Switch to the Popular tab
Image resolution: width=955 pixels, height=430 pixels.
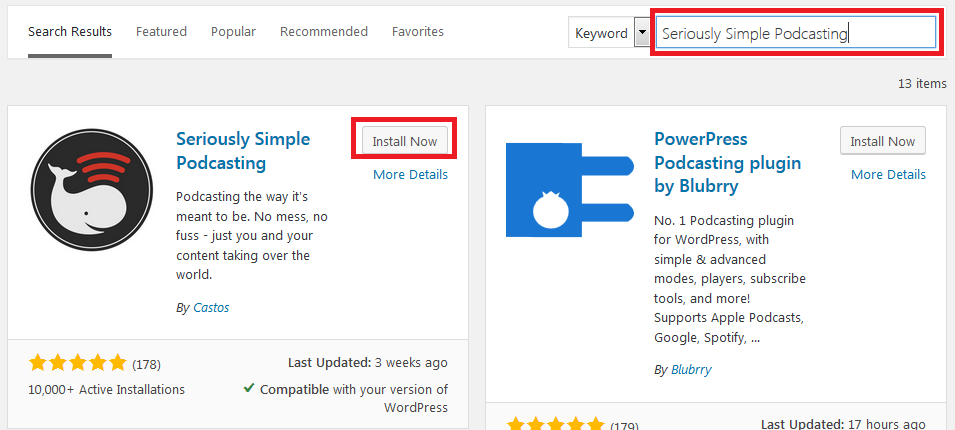pos(233,32)
